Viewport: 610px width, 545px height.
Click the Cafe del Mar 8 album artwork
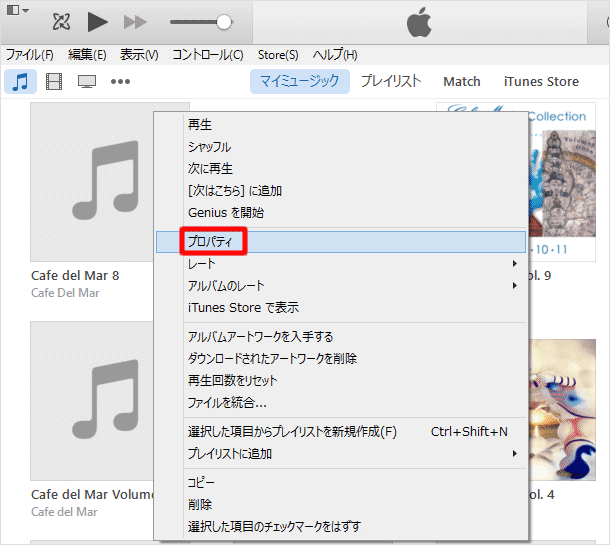click(92, 182)
